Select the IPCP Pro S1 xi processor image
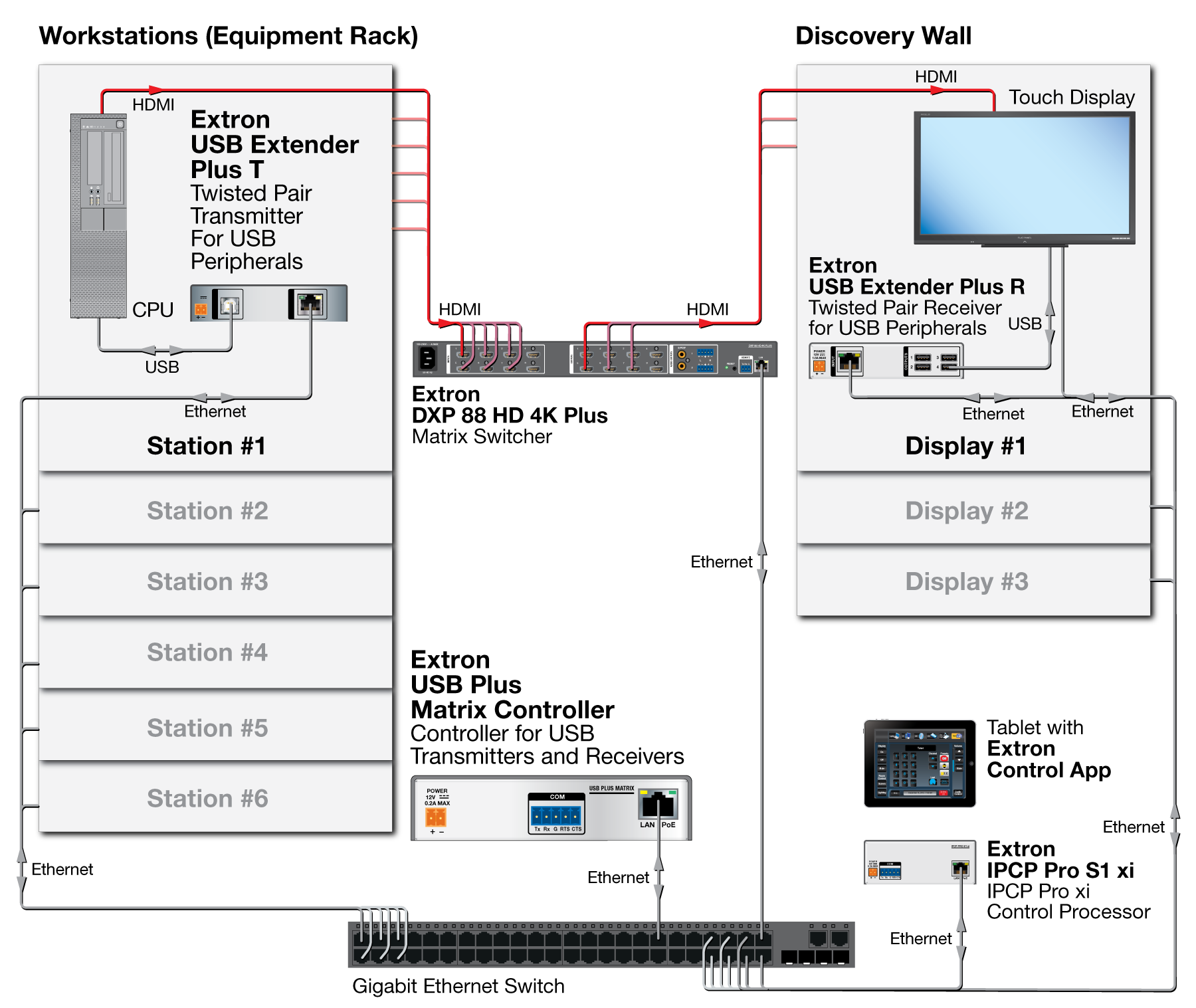The height and width of the screenshot is (1008, 1196). [x=920, y=862]
